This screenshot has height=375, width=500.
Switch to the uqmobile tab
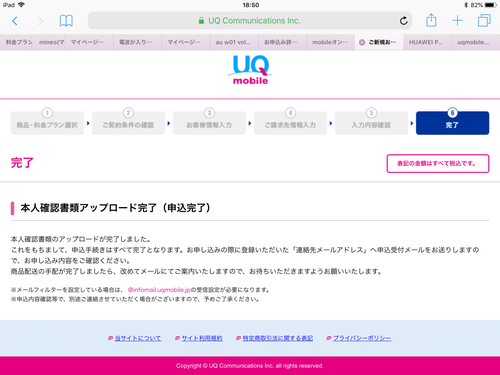(476, 42)
